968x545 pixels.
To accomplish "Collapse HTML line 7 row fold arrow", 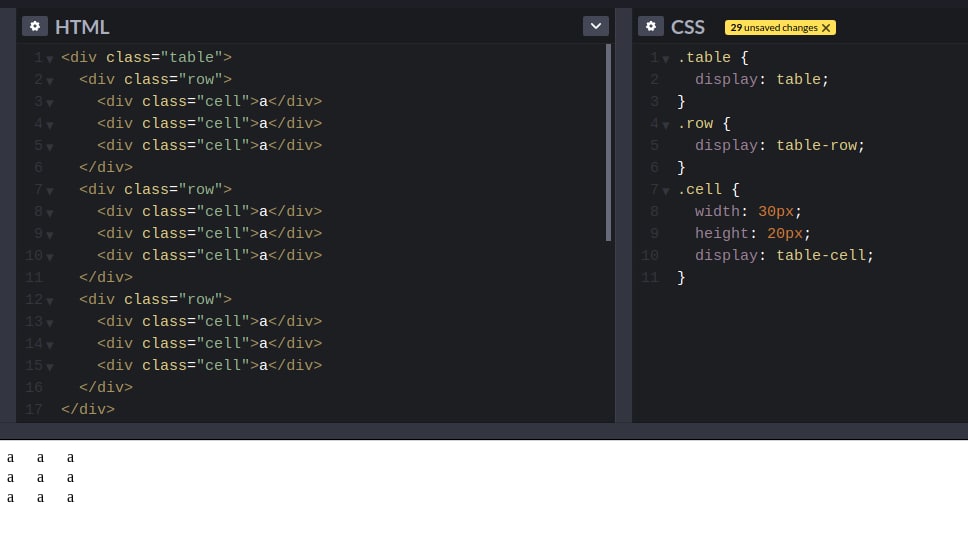I will tap(49, 191).
